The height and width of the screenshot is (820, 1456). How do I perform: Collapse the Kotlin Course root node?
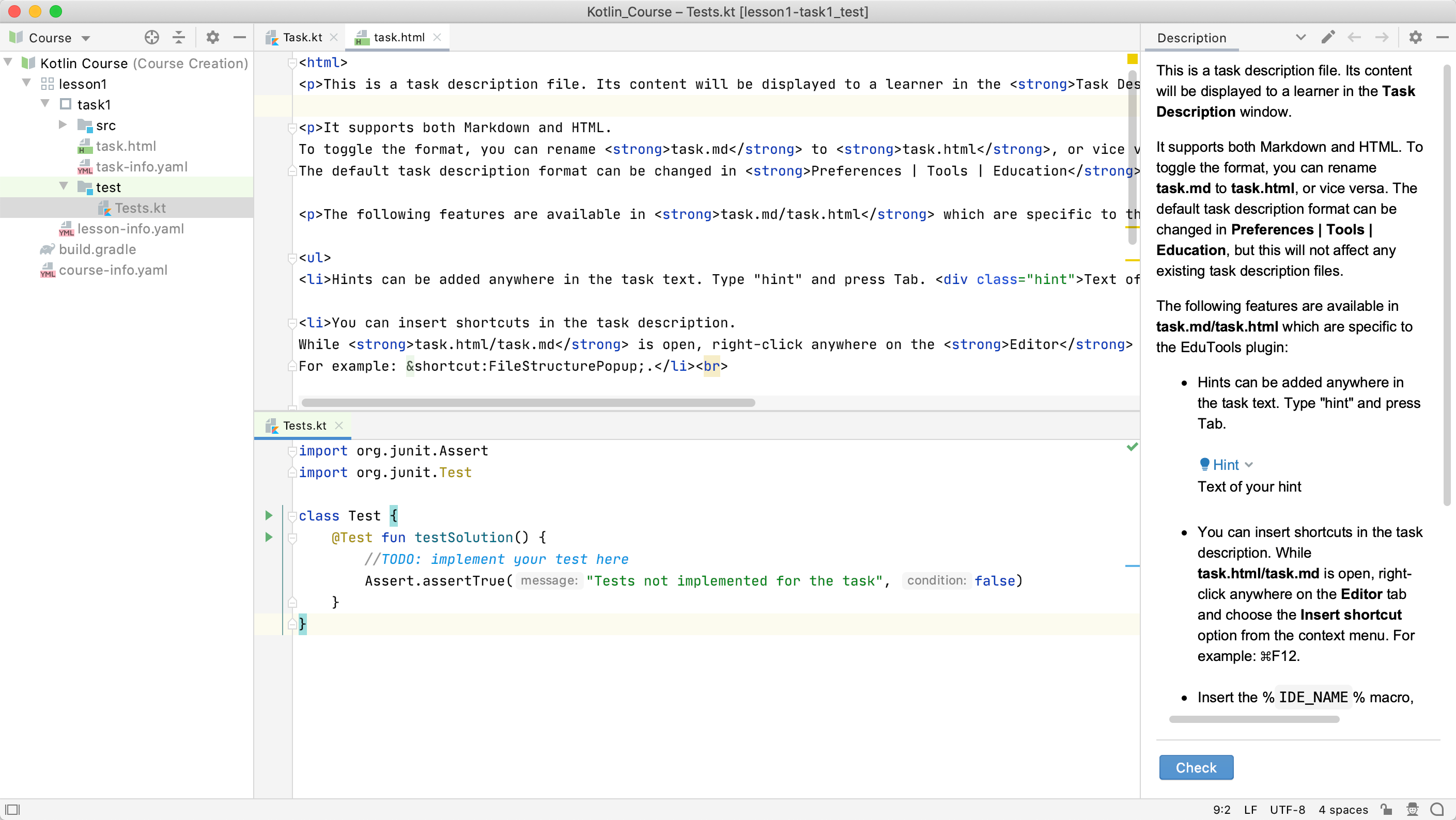8,62
